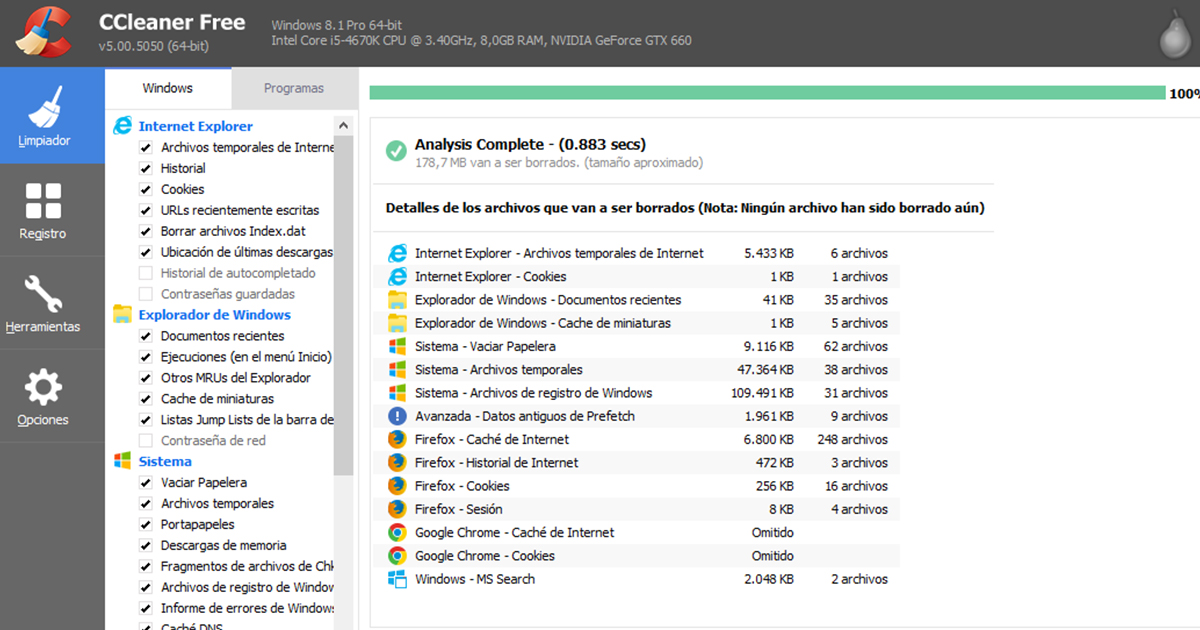The height and width of the screenshot is (630, 1200).
Task: Click 'Google Chrome - Cookies' row text
Action: [x=484, y=556]
